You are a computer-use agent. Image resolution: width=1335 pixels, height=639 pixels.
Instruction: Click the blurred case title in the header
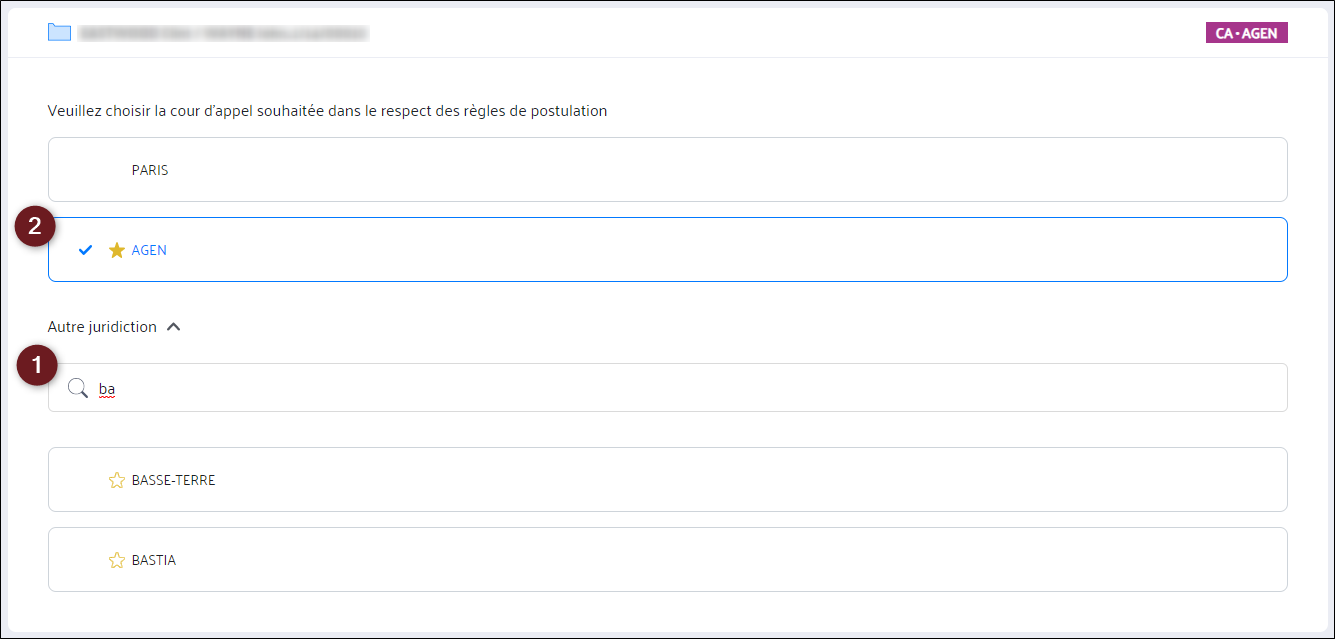223,33
